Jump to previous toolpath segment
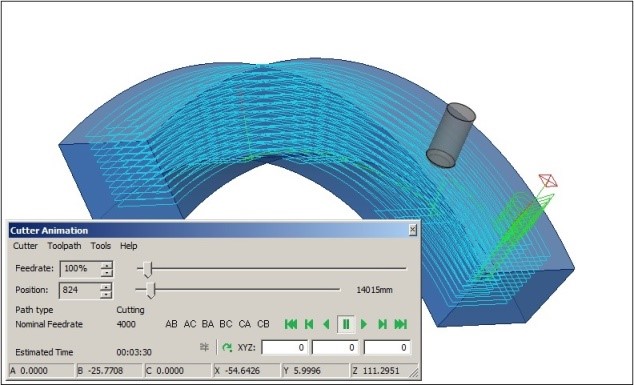 coord(309,324)
